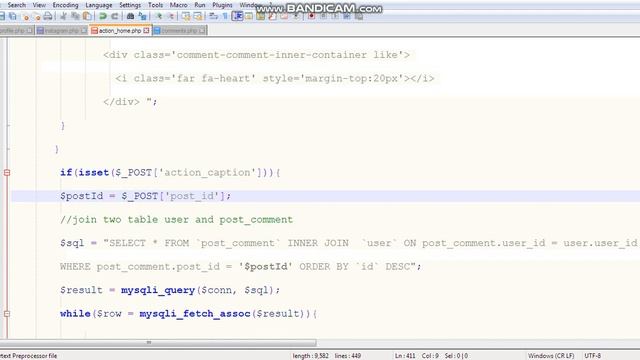The height and width of the screenshot is (360, 640).
Task: Open the Tools menu
Action: (155, 5)
